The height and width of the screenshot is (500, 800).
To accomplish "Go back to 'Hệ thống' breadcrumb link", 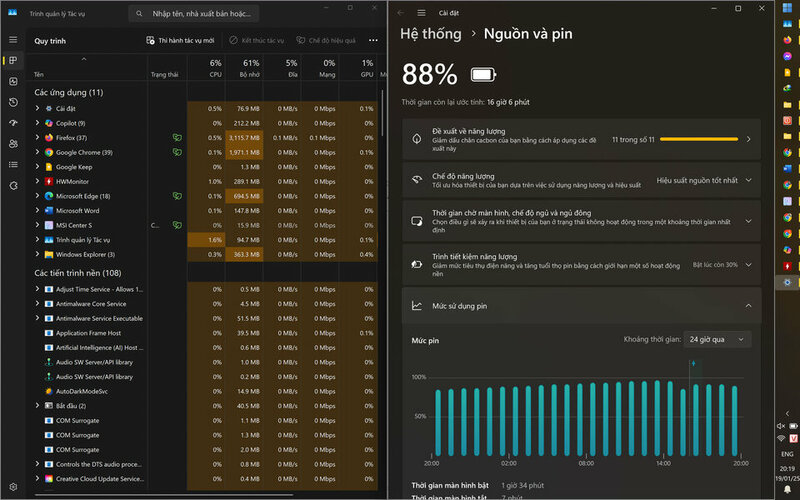I will pyautogui.click(x=430, y=34).
